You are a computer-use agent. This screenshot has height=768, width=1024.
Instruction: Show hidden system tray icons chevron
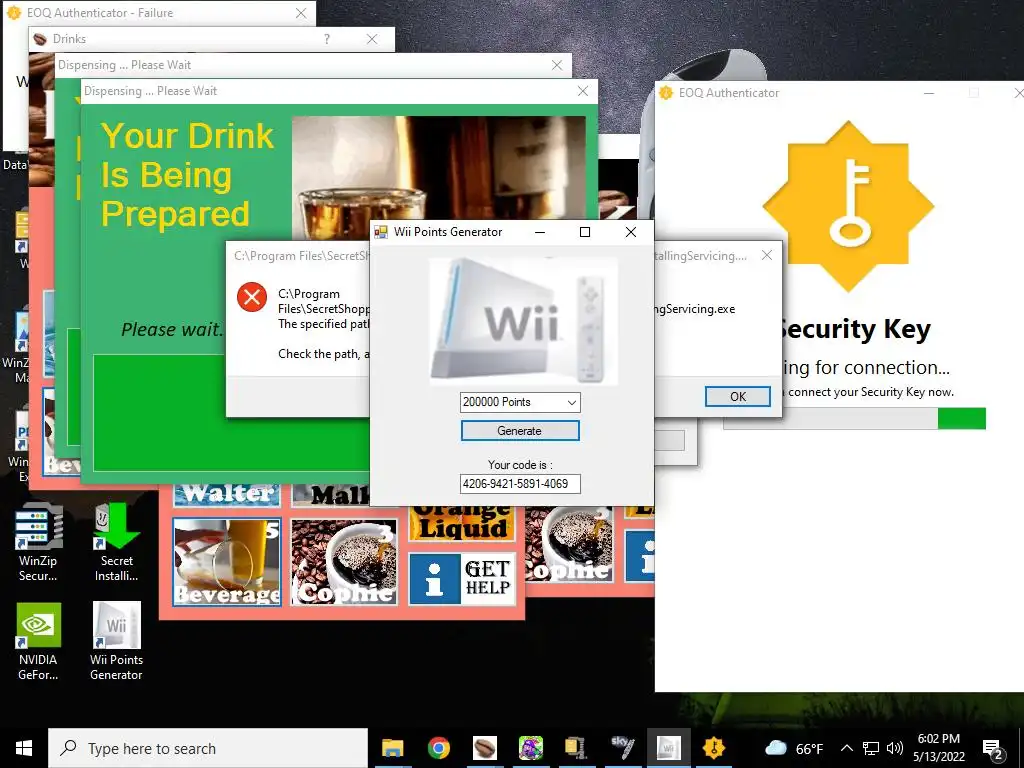[846, 748]
